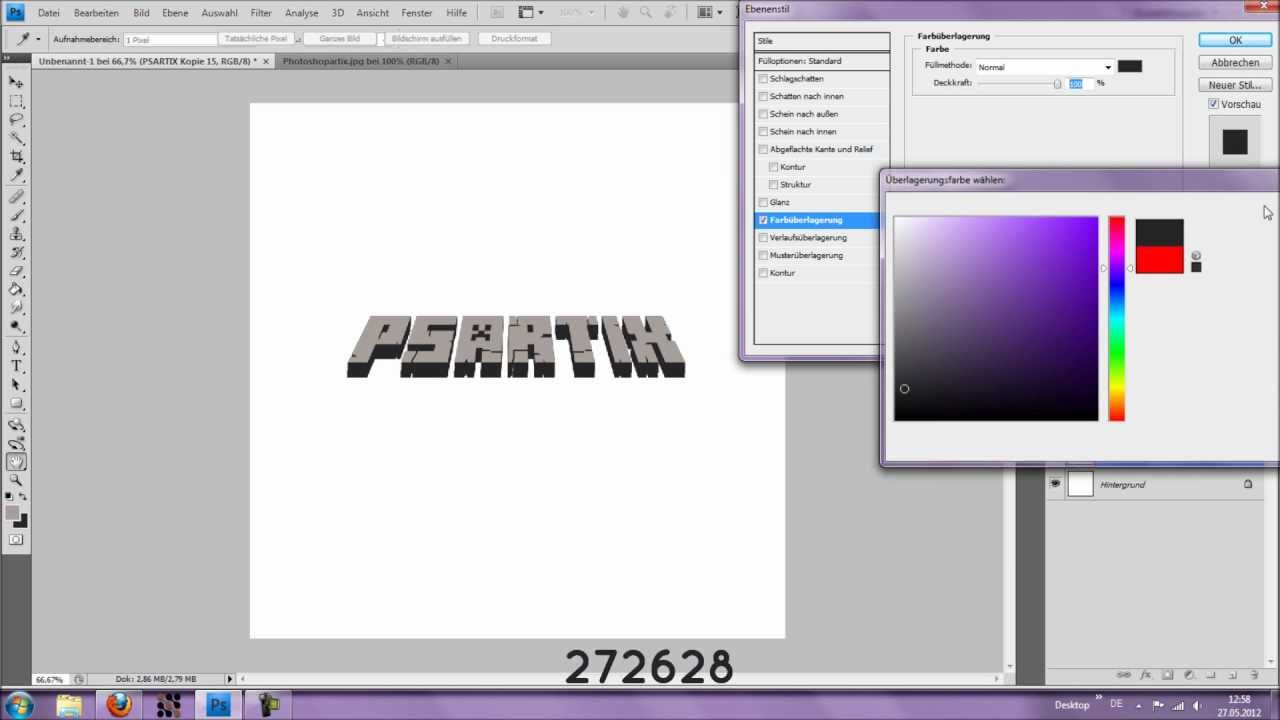Viewport: 1280px width, 720px height.
Task: Select the 3D Camera Orbit tool
Action: point(16,444)
